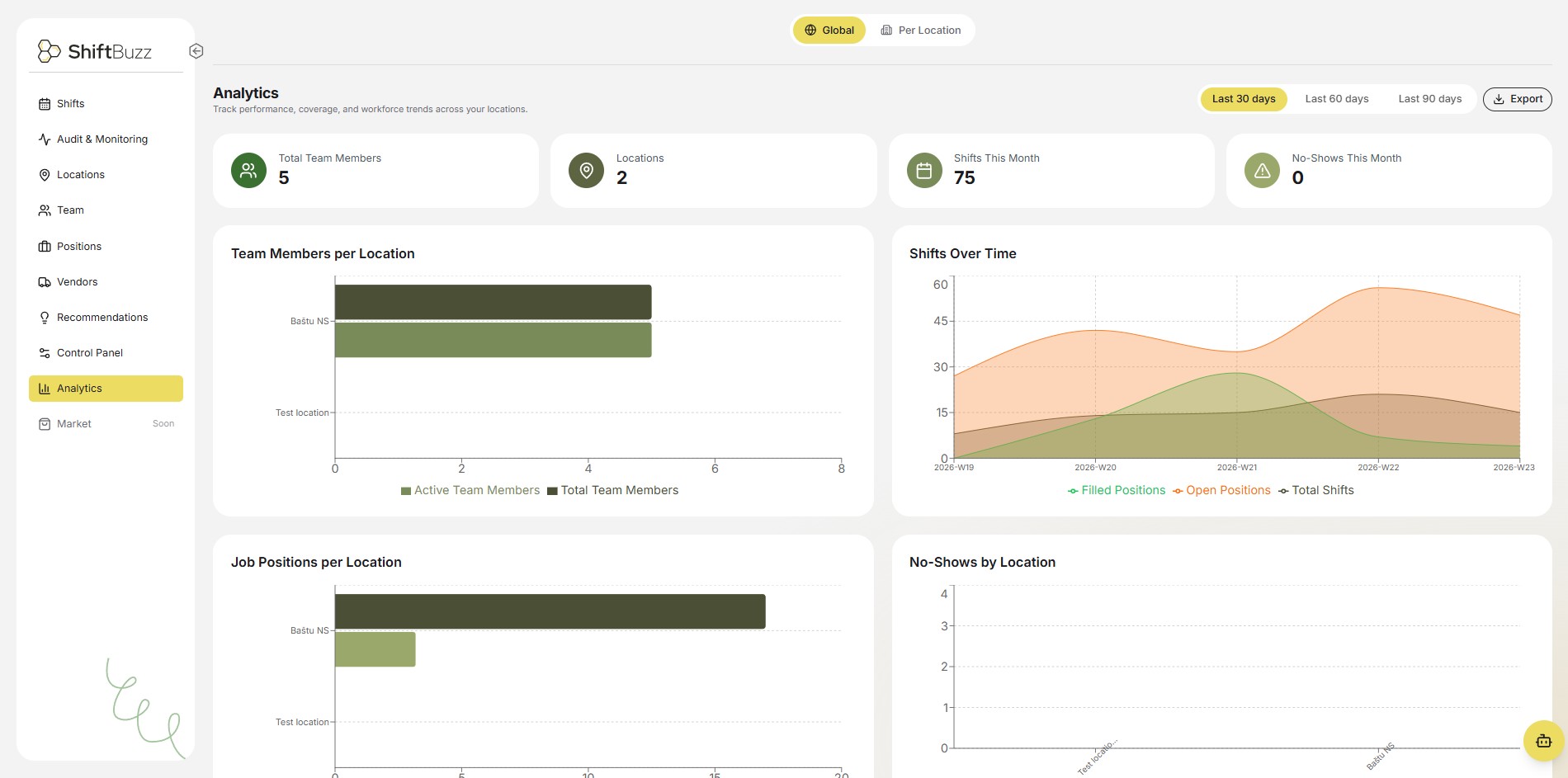The height and width of the screenshot is (778, 1568).
Task: Click the Team people icon in sidebar
Action: point(45,210)
